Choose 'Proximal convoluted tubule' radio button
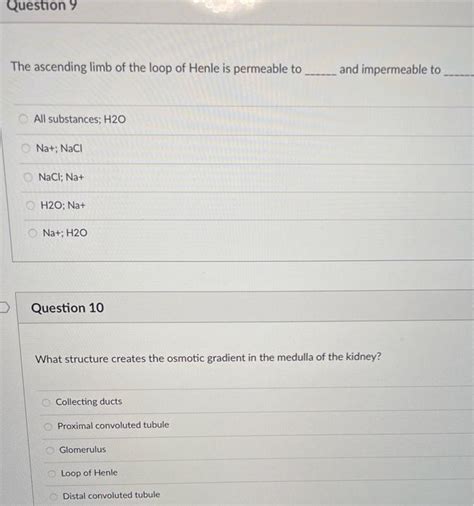474x506 pixels. [x=48, y=426]
